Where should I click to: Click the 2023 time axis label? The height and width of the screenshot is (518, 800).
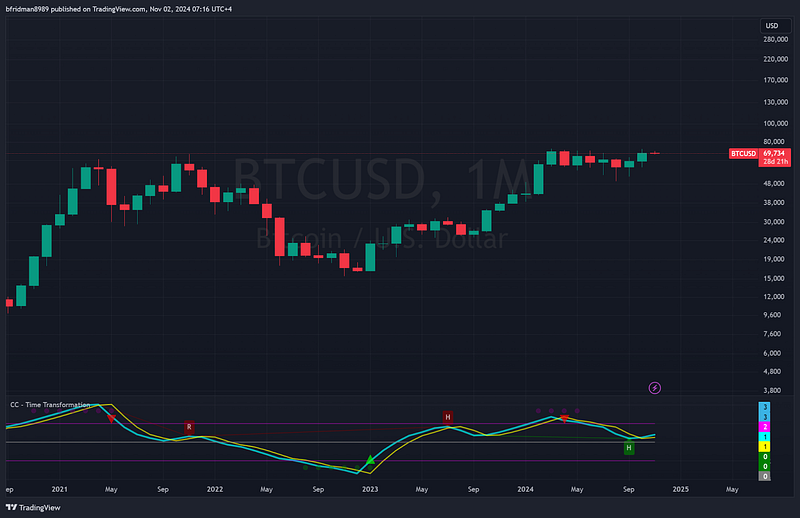370,489
